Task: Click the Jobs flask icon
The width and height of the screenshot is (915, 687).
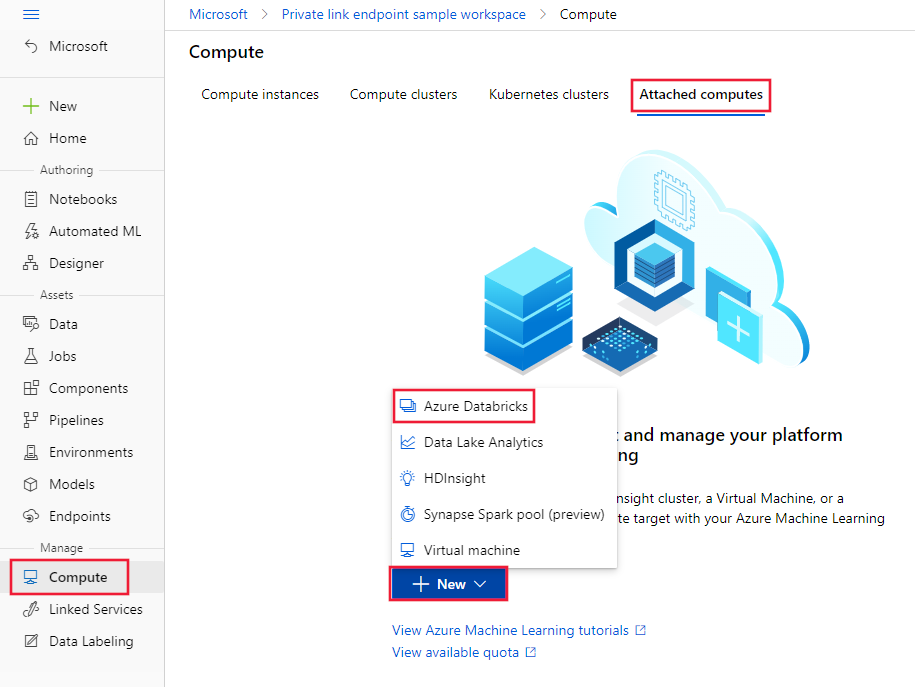Action: (x=31, y=356)
